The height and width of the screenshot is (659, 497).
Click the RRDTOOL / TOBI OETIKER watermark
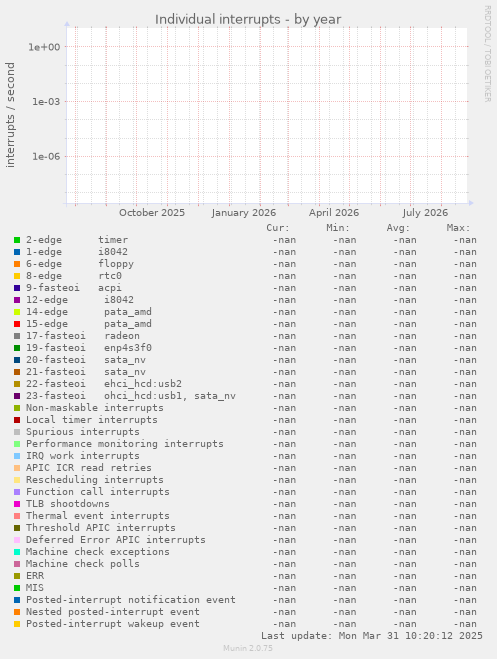coord(487,53)
